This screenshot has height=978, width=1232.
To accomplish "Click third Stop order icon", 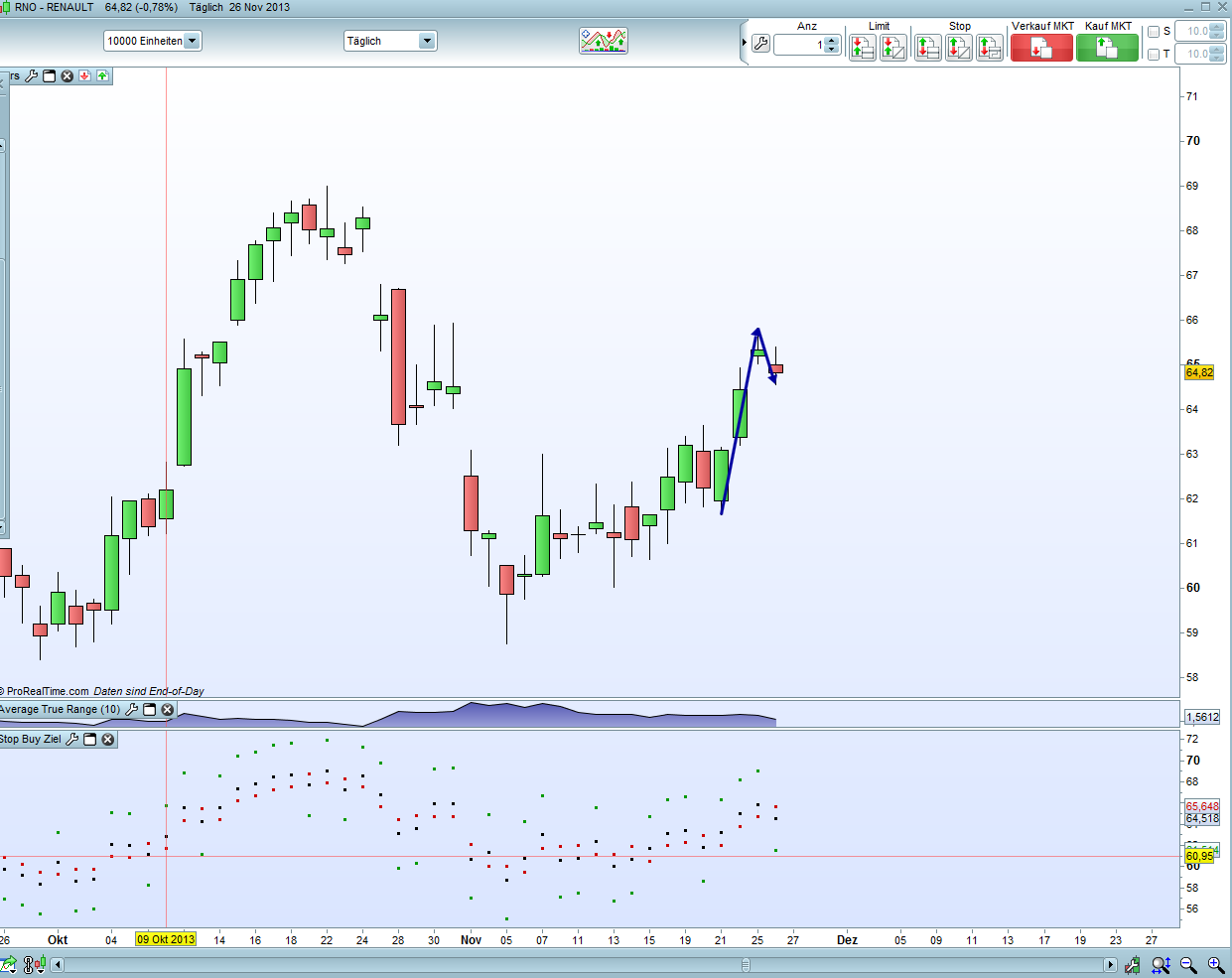I will pyautogui.click(x=990, y=47).
